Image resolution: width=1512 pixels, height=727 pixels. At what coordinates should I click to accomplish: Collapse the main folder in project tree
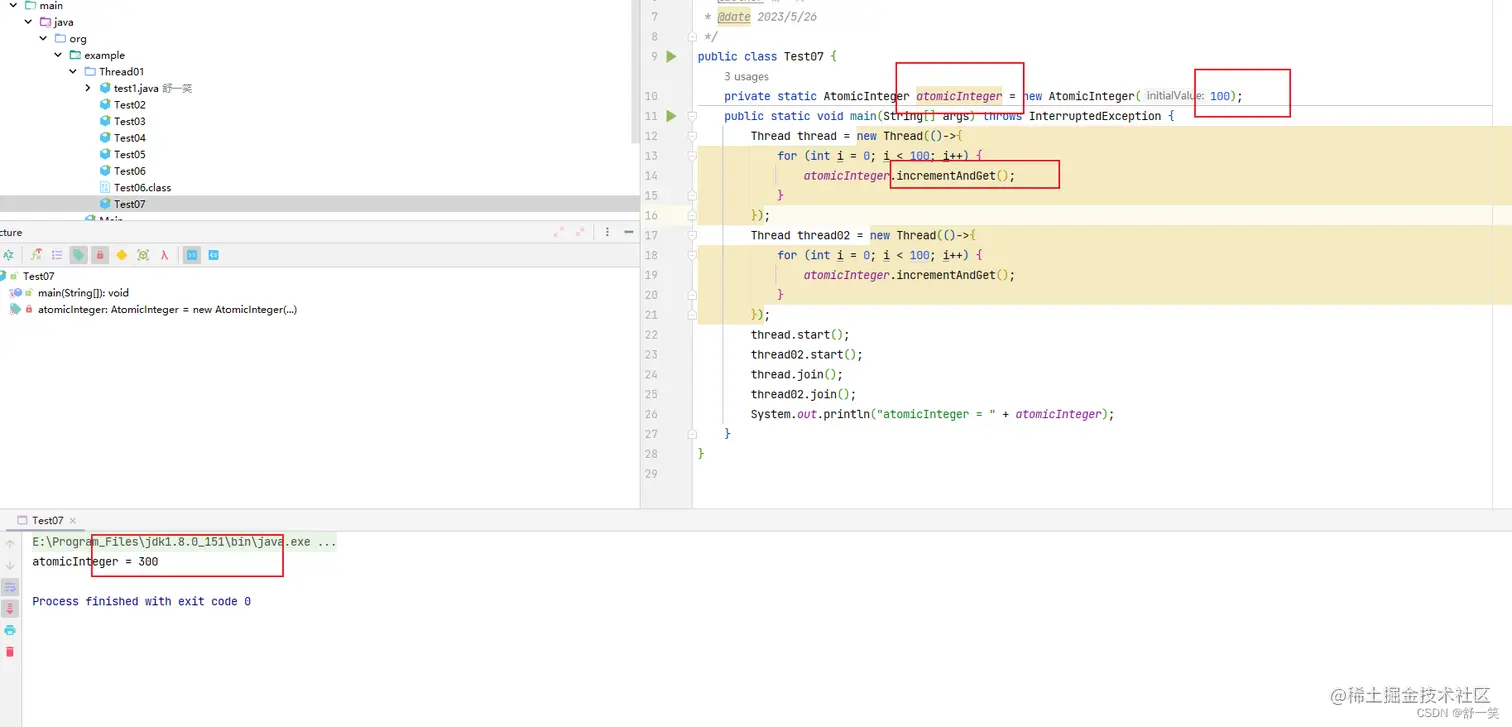click(14, 5)
